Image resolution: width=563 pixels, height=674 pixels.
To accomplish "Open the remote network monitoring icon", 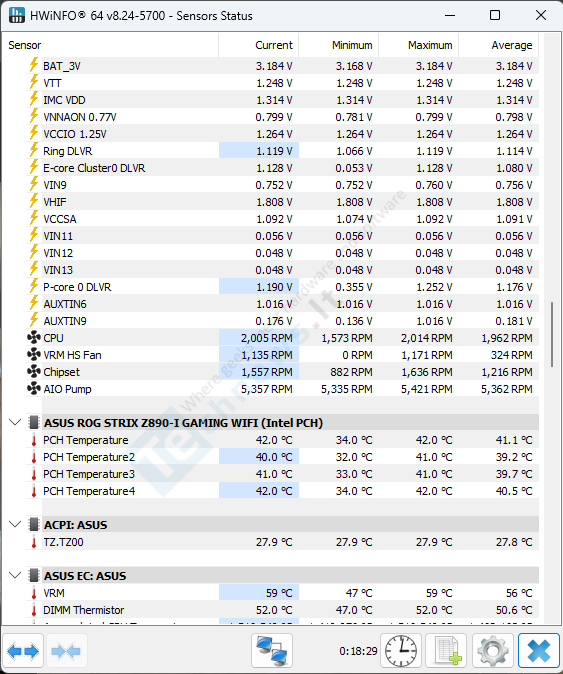I will point(272,651).
